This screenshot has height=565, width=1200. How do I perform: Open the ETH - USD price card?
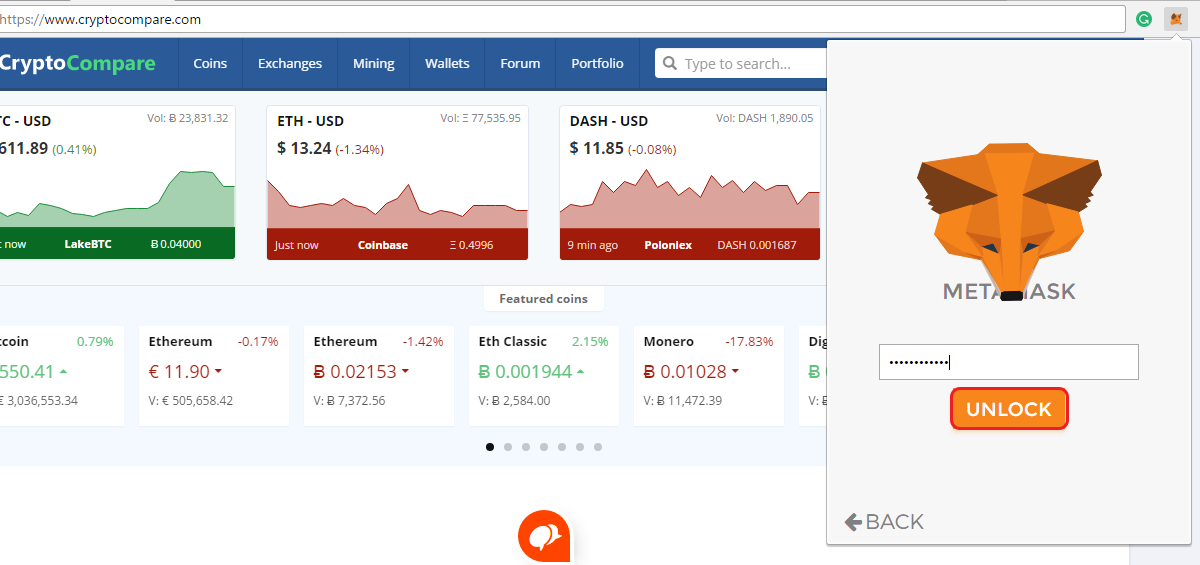[397, 183]
